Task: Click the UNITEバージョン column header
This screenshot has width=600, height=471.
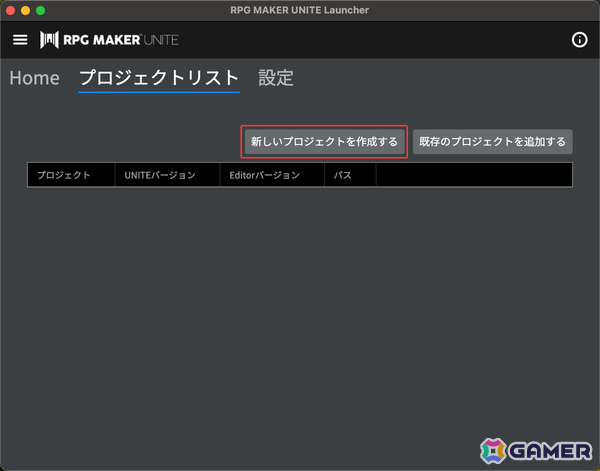Action: (x=168, y=175)
